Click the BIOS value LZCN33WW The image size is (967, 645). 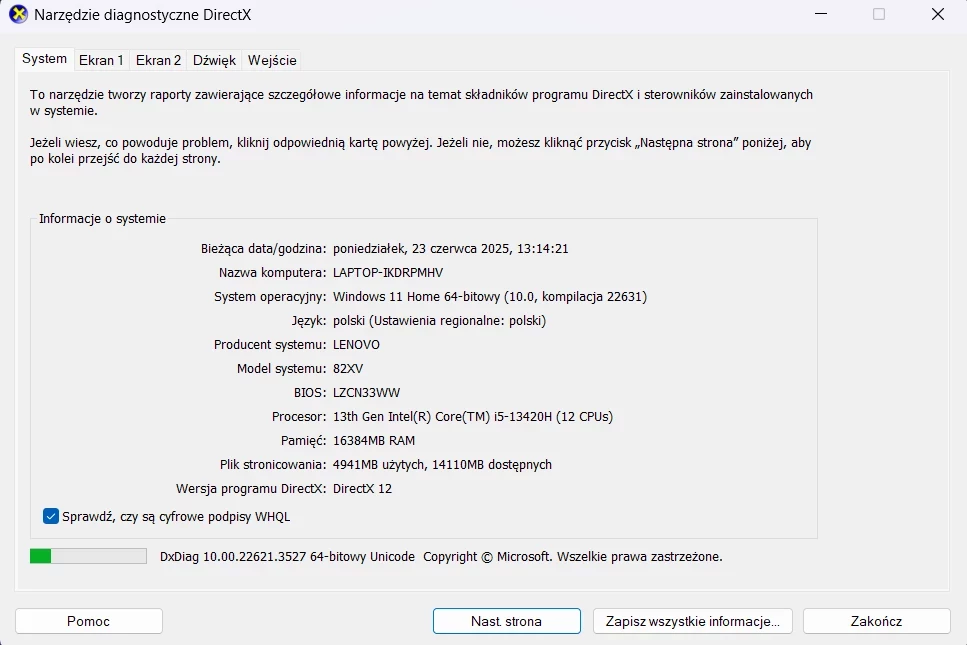click(366, 392)
